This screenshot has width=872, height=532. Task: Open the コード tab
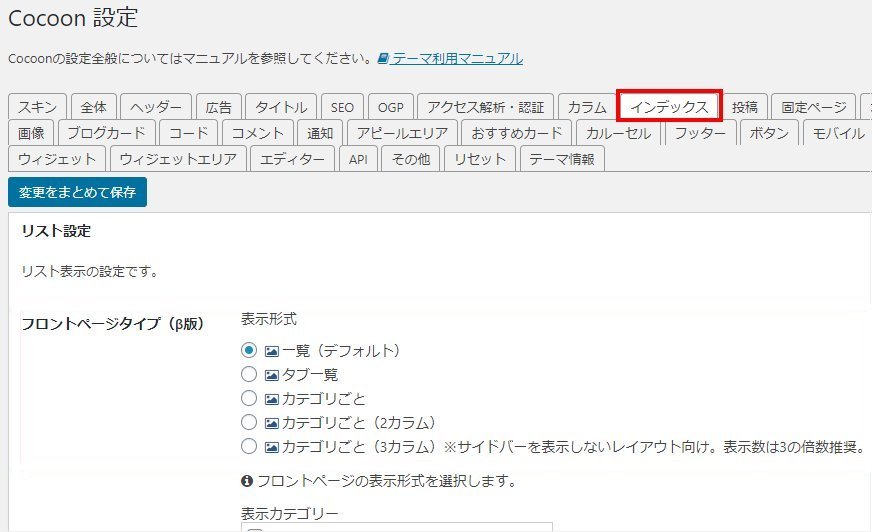point(189,133)
